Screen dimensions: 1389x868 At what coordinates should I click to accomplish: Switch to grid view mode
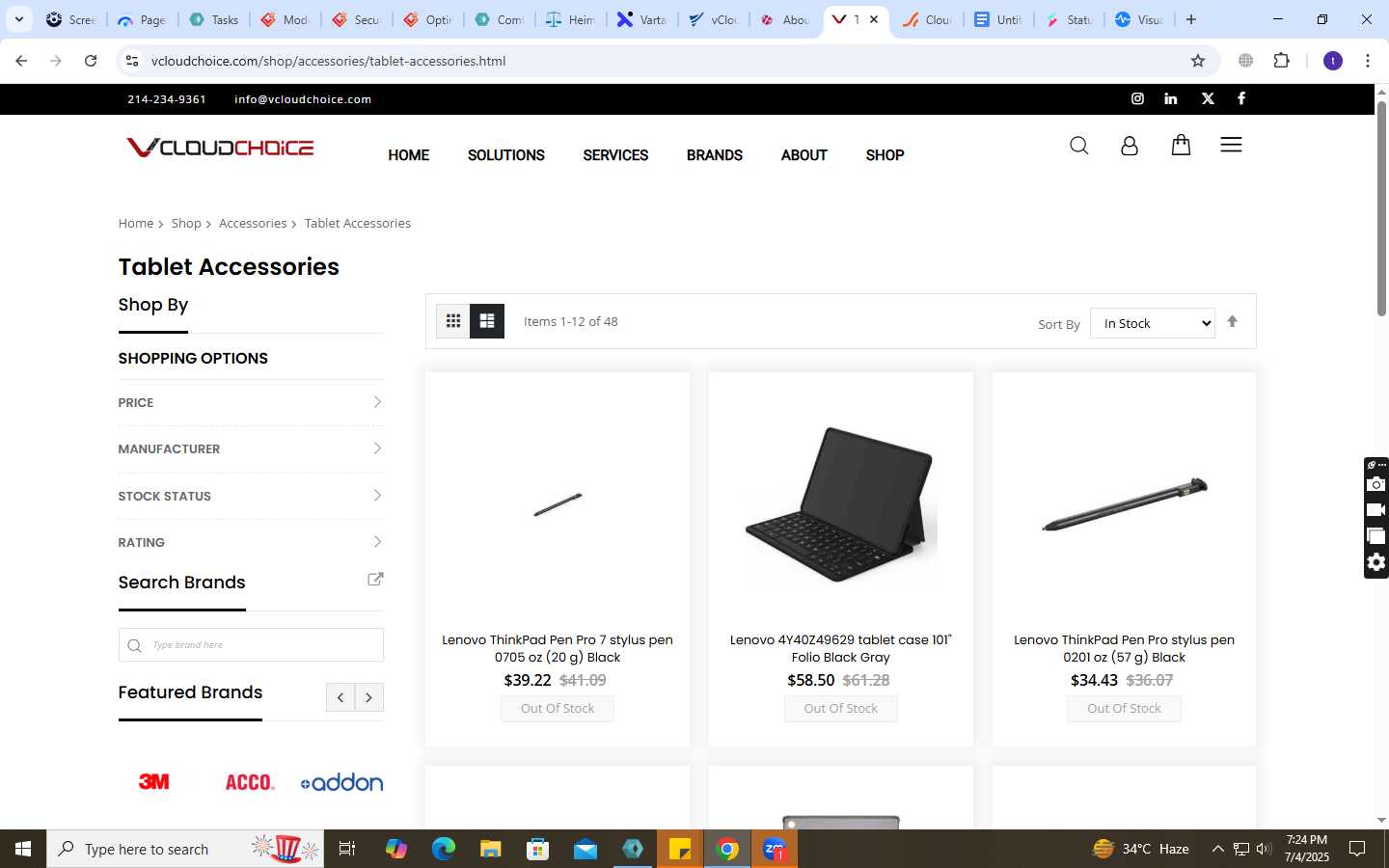(x=453, y=321)
